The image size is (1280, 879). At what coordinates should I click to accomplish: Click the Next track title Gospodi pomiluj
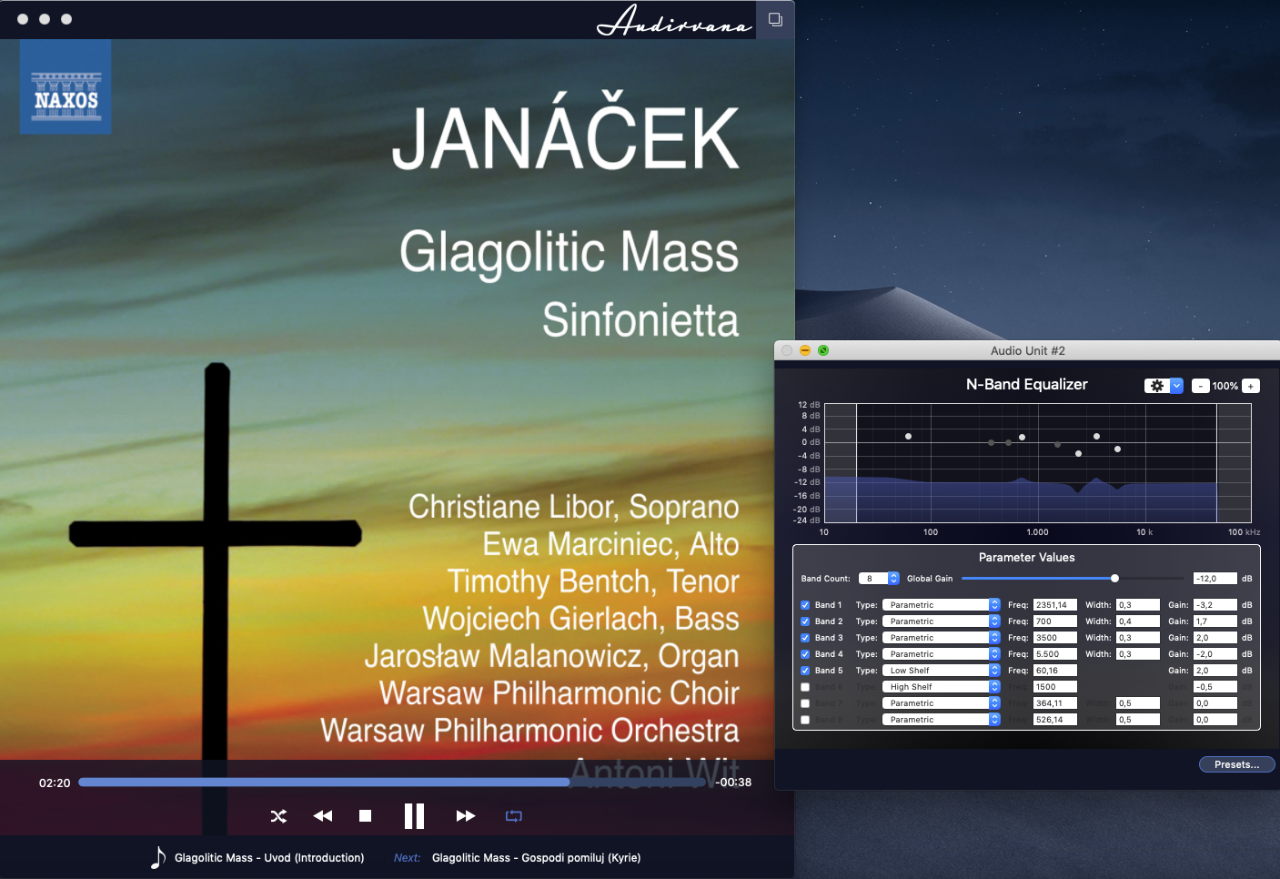tap(536, 857)
